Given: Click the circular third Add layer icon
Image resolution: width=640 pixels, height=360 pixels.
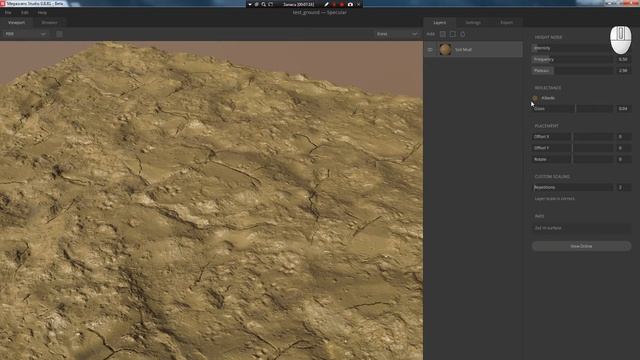Looking at the screenshot, I should (x=462, y=34).
